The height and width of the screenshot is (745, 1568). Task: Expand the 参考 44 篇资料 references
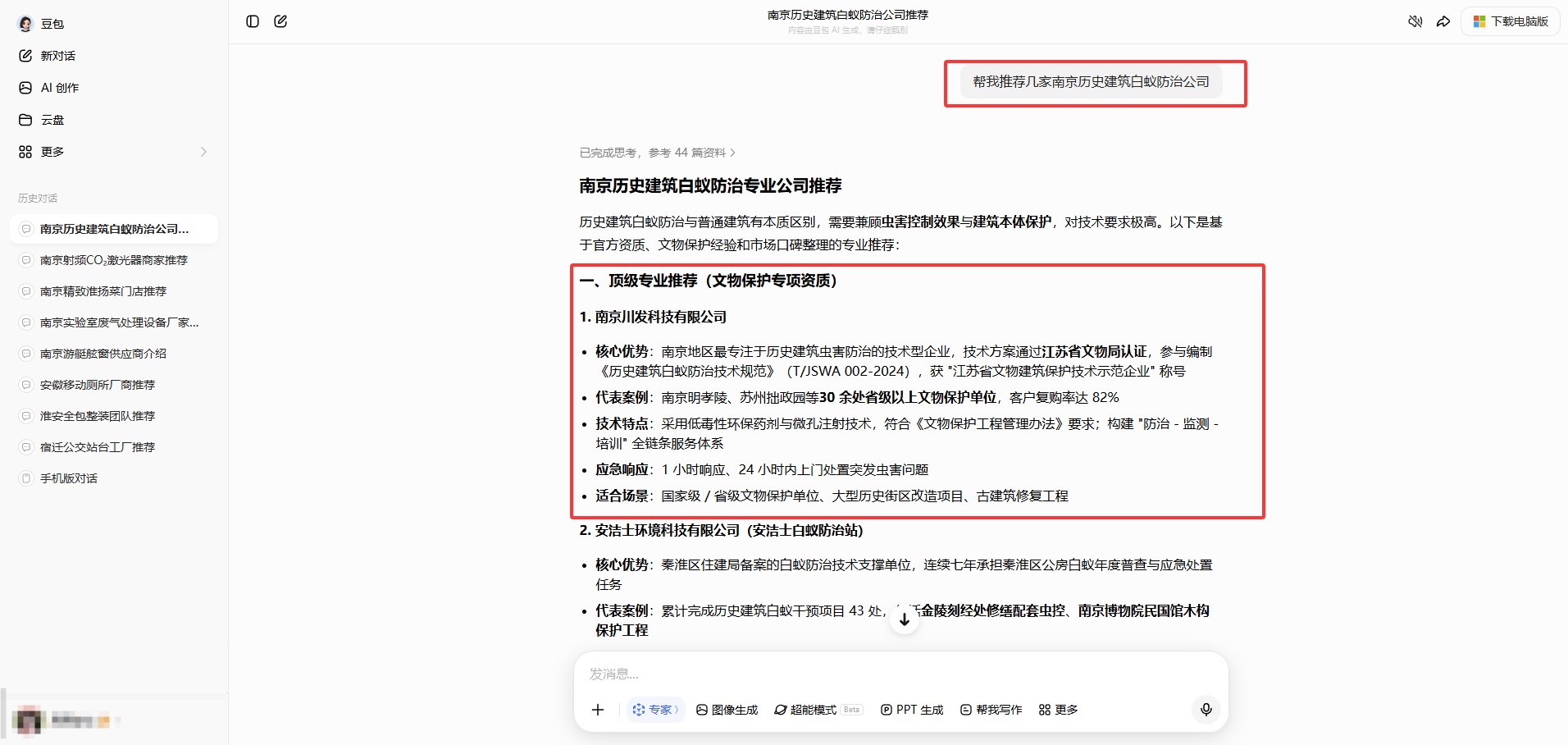click(658, 153)
